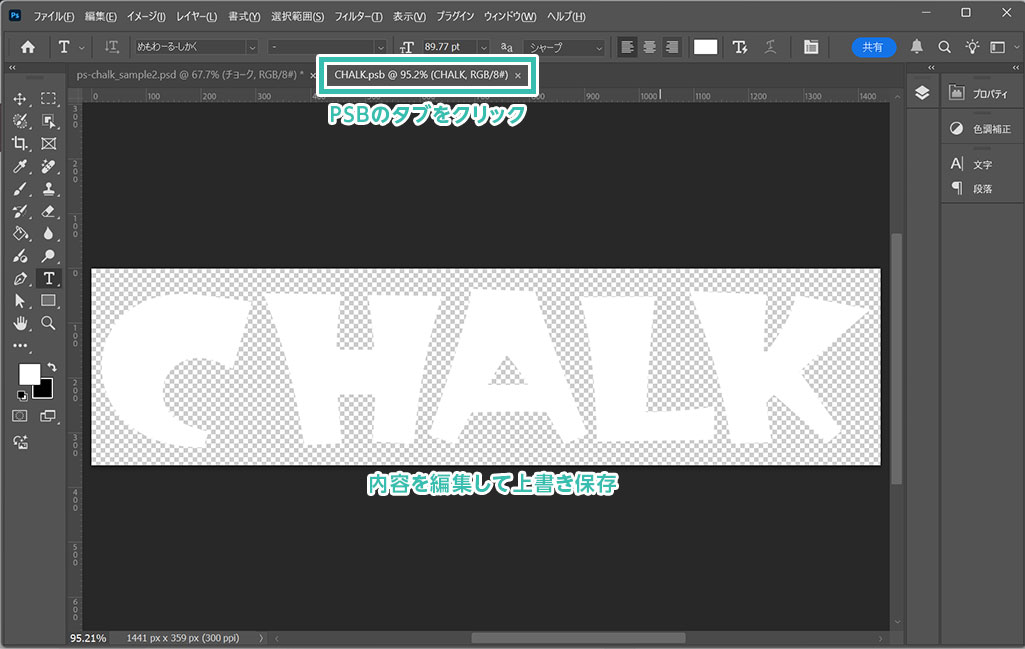This screenshot has height=649, width=1025.
Task: Click the white text color swatch
Action: pyautogui.click(x=706, y=47)
